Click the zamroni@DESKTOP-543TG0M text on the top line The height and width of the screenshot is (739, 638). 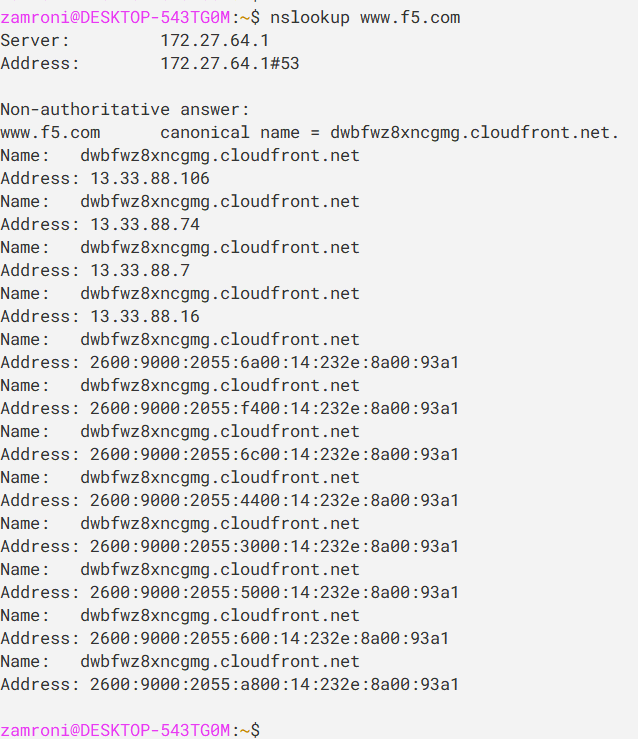coord(115,18)
